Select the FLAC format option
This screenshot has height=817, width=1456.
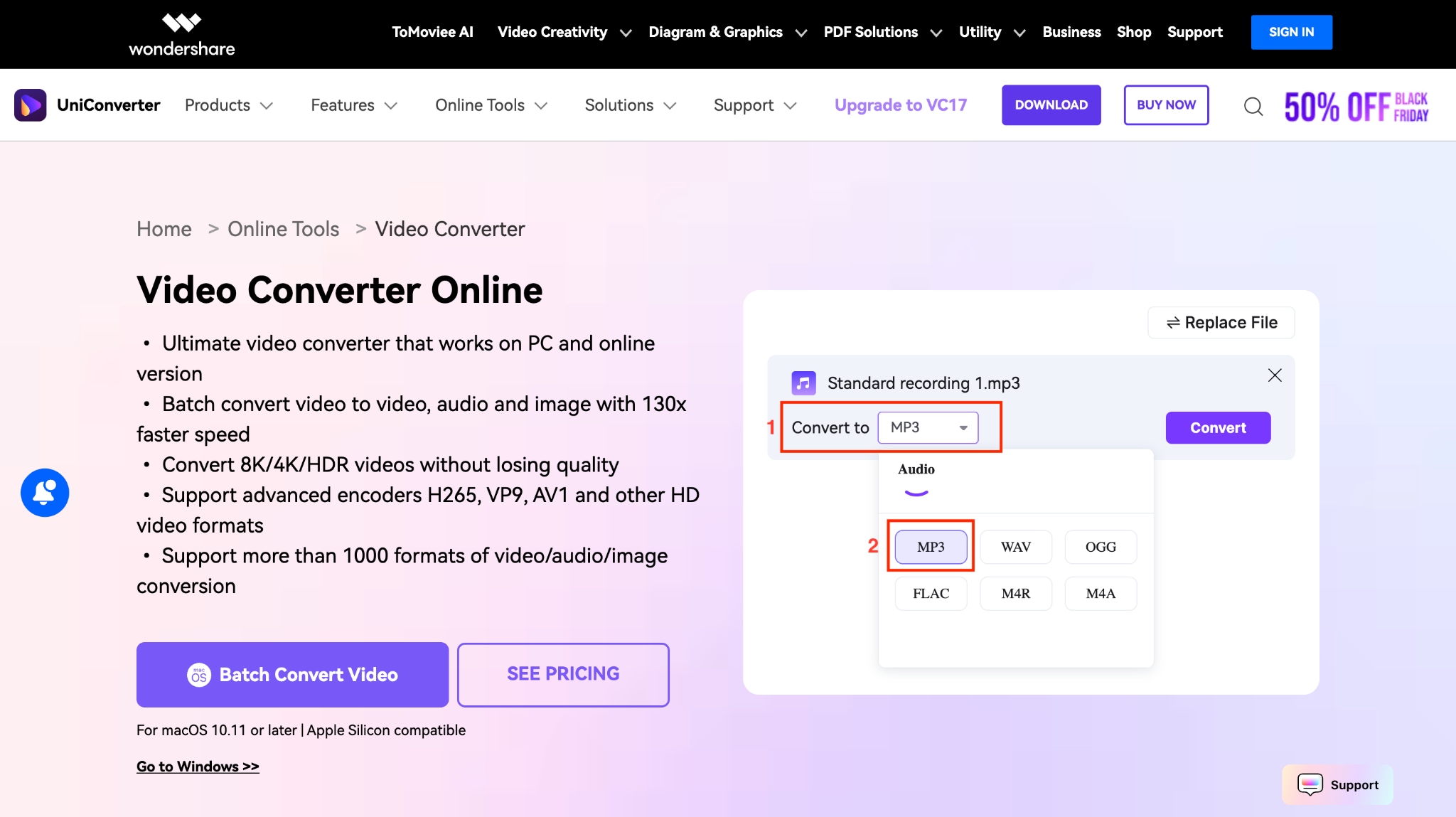pyautogui.click(x=931, y=593)
